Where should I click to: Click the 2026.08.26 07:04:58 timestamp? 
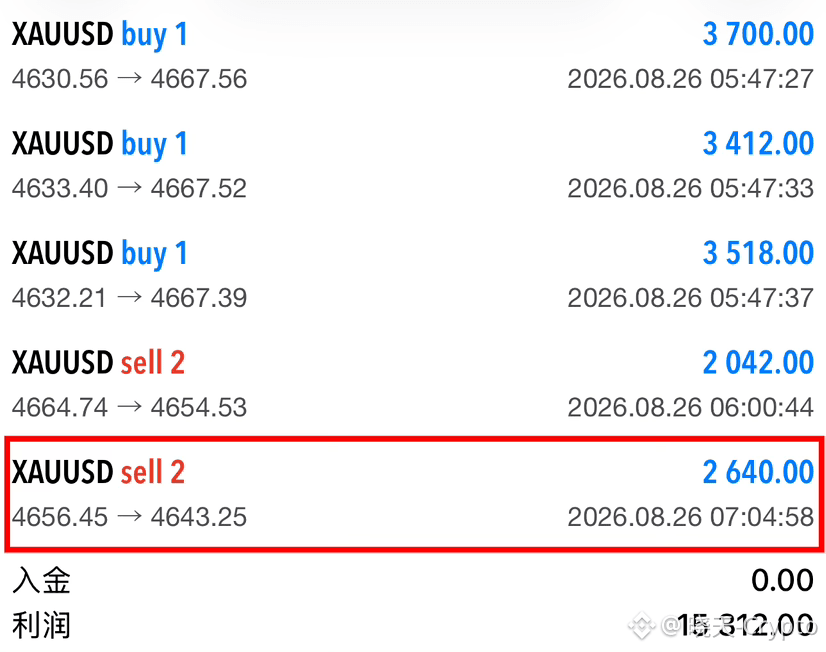coord(691,517)
